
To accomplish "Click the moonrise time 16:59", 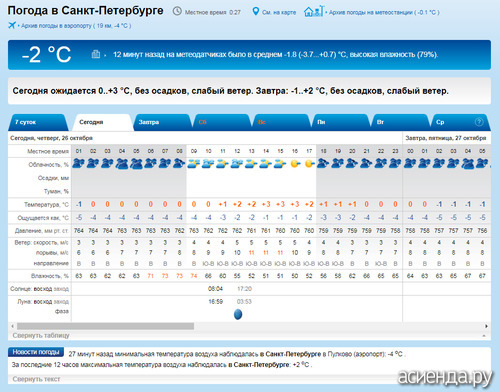I will pos(215,302).
